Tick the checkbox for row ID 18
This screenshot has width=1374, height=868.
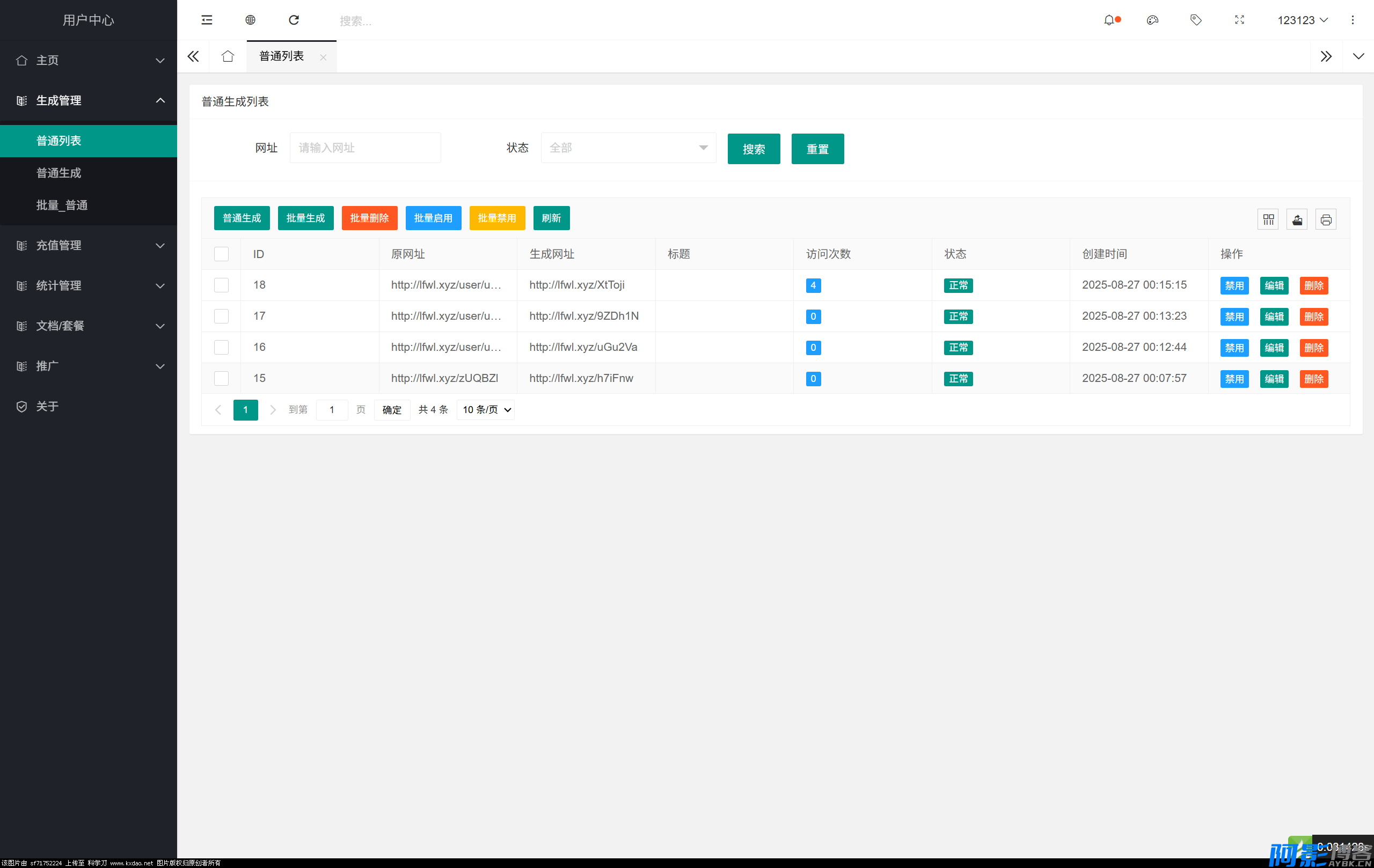point(221,285)
